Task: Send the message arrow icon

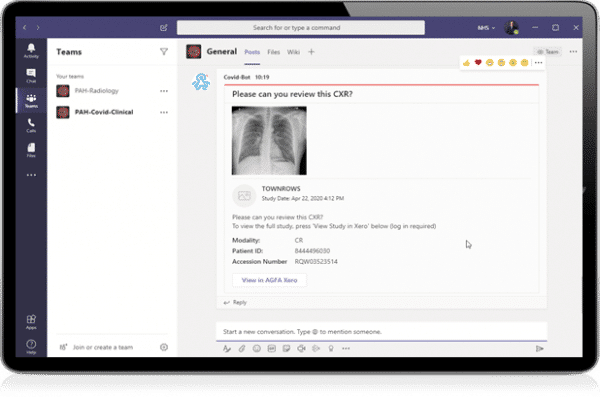Action: 540,348
